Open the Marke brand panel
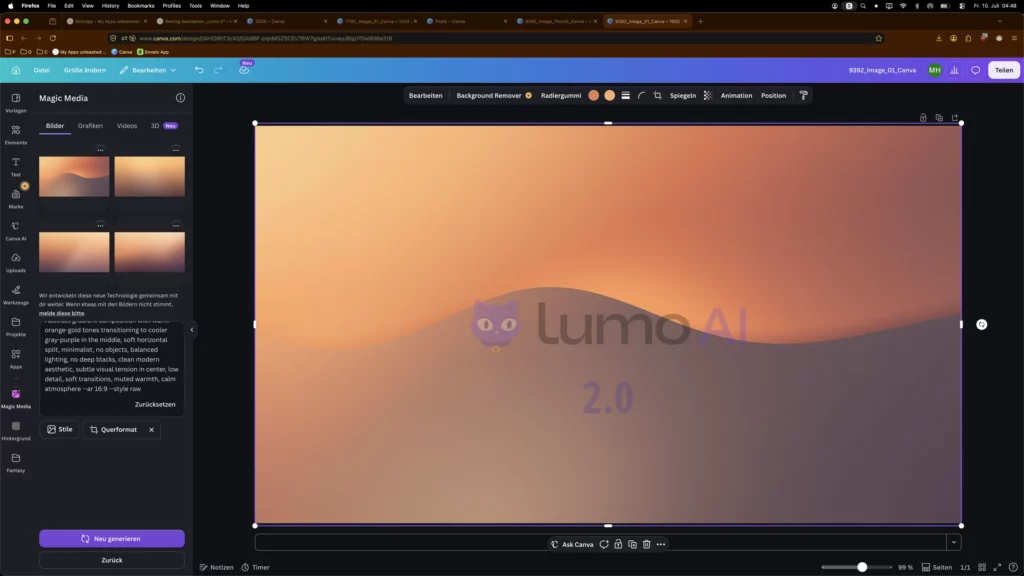The width and height of the screenshot is (1024, 576). (x=16, y=199)
